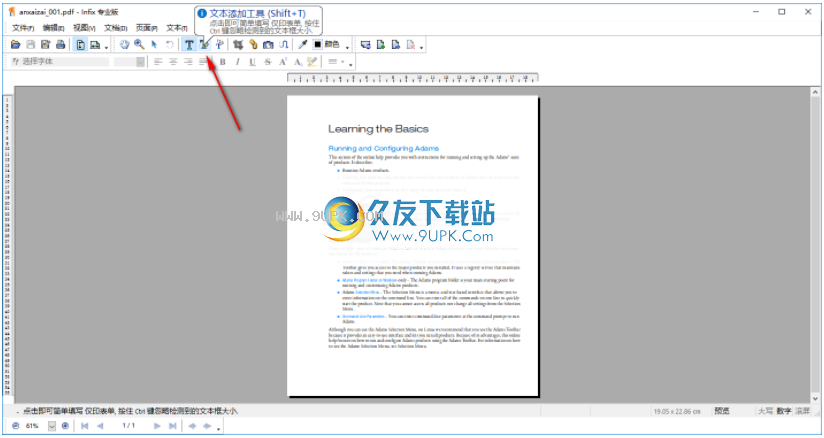Viewport: 824px width, 438px height.
Task: Click the page with green dot icon
Action: pos(381,45)
